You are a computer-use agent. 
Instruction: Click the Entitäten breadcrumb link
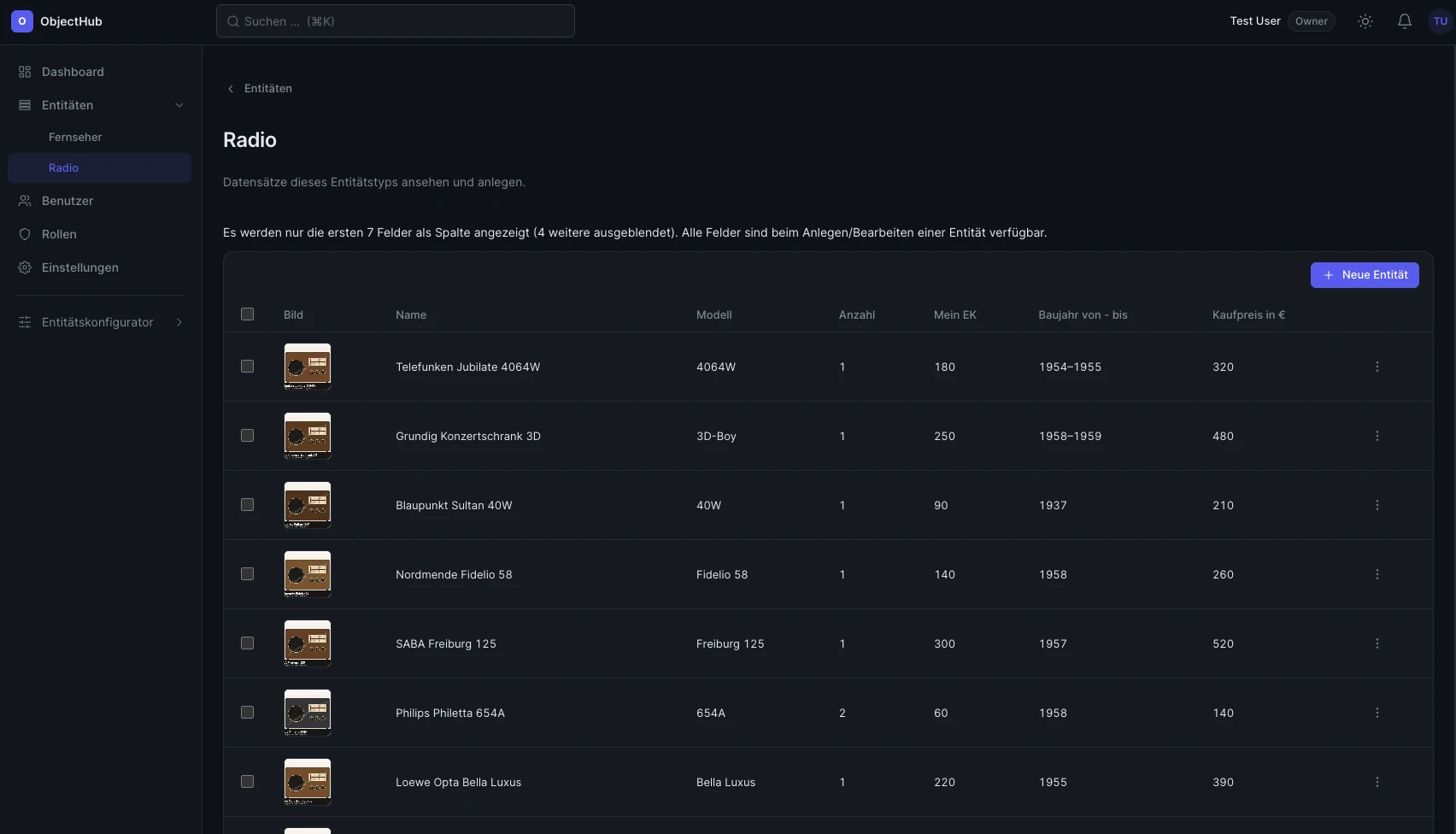click(268, 89)
